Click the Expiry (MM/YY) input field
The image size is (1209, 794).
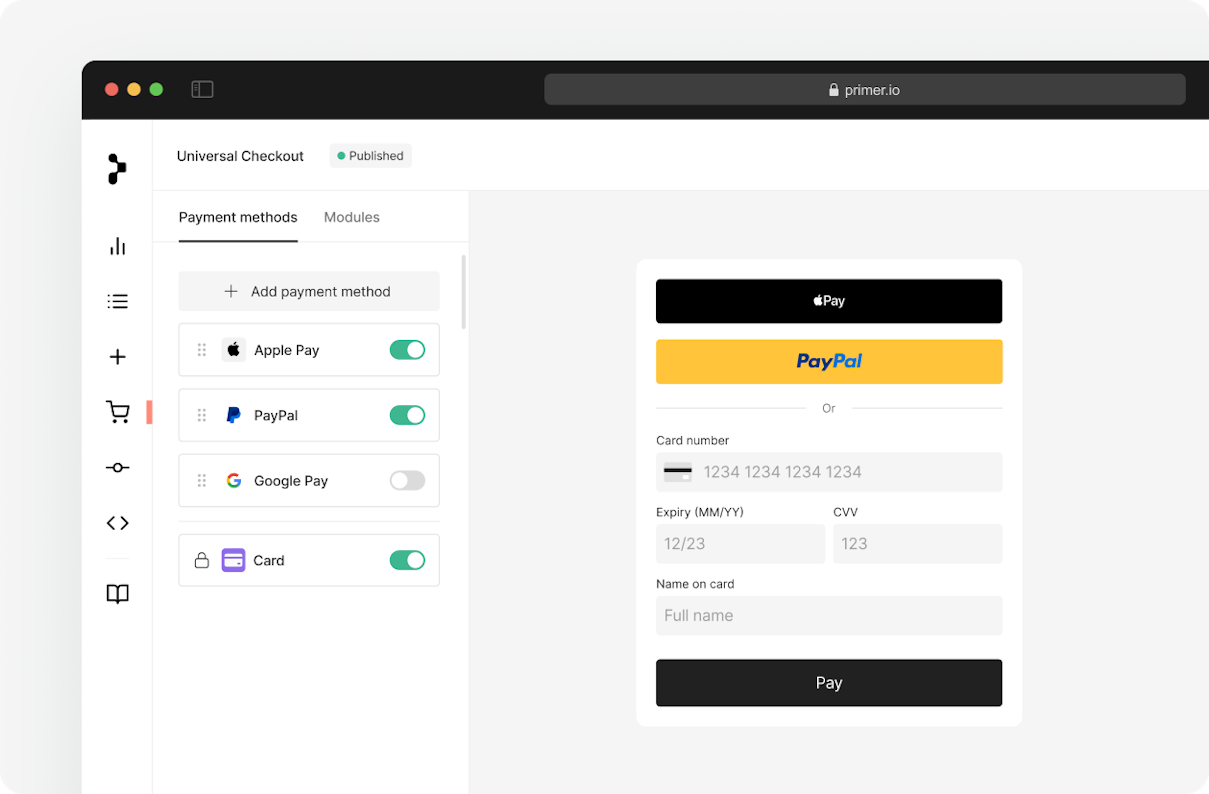[740, 544]
